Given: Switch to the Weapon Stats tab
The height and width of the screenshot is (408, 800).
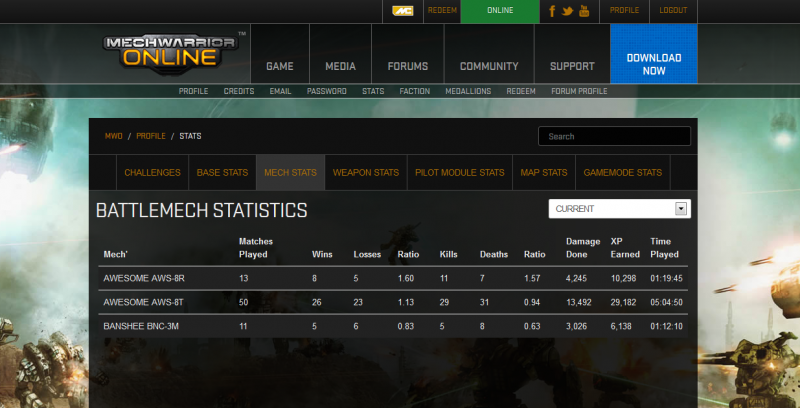Looking at the screenshot, I should [365, 173].
